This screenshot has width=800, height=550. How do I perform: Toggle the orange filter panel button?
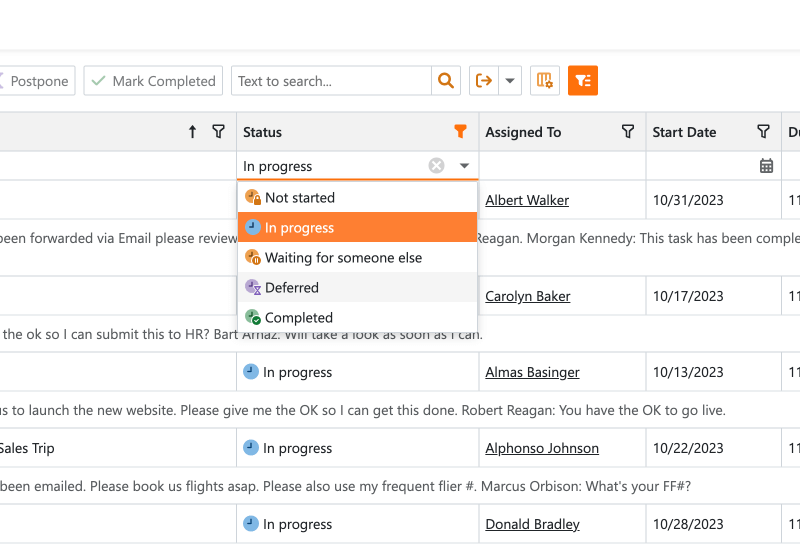[582, 81]
